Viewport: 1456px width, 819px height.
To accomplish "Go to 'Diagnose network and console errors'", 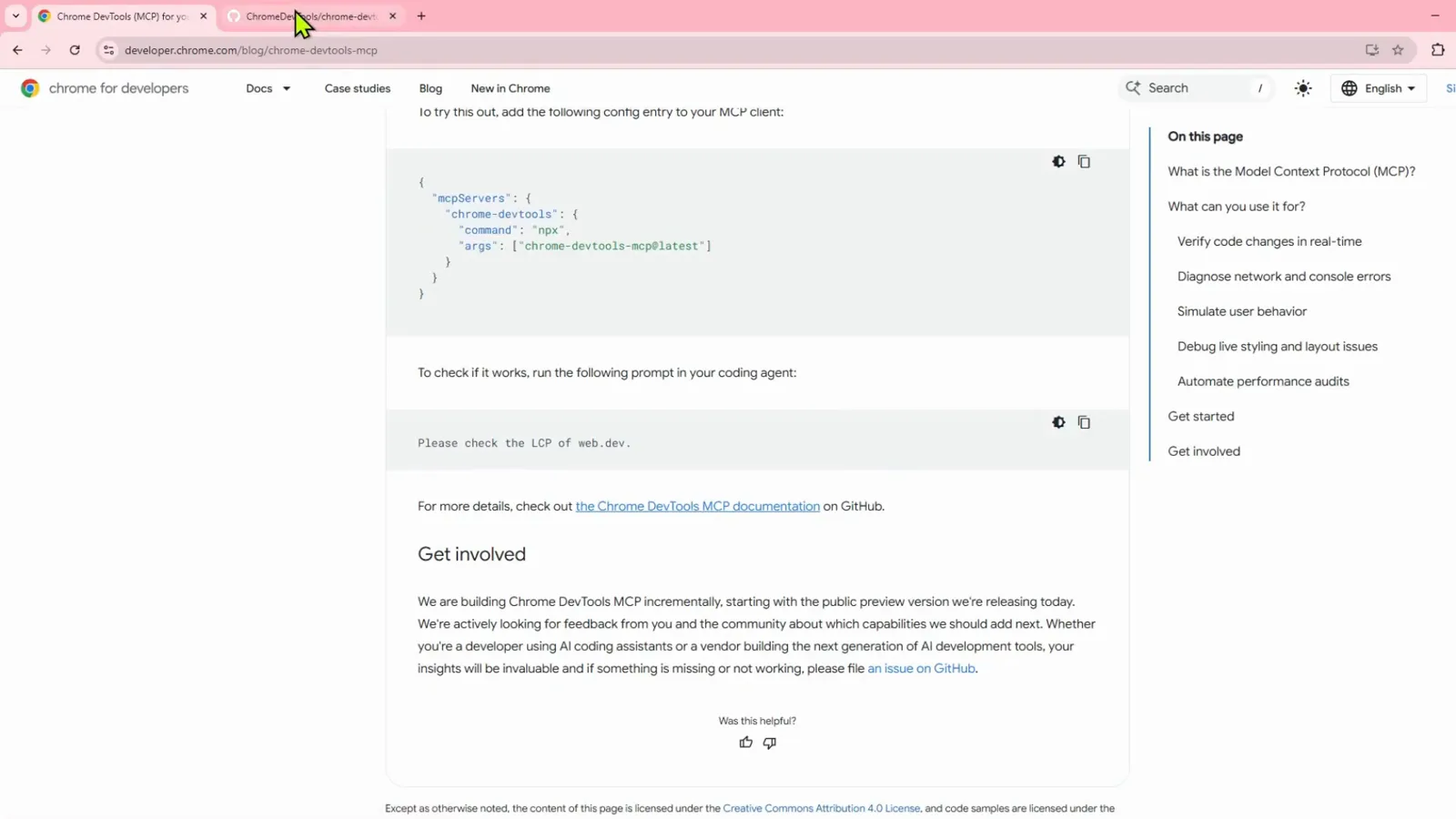I will pos(1284,277).
